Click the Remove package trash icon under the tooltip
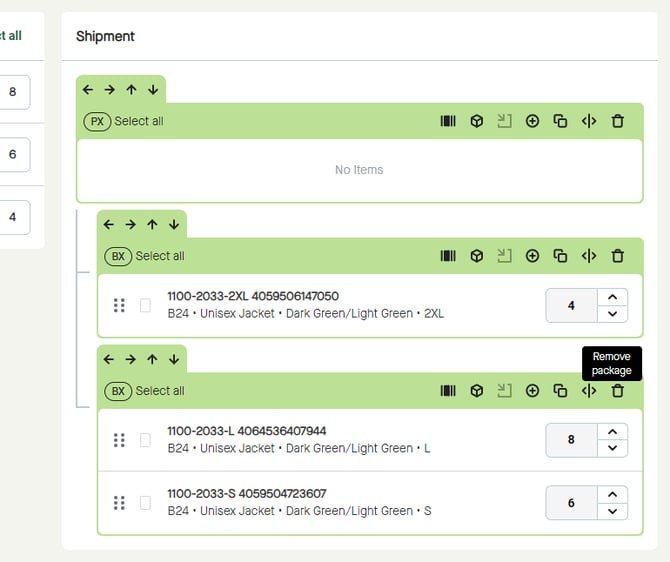 coord(617,391)
